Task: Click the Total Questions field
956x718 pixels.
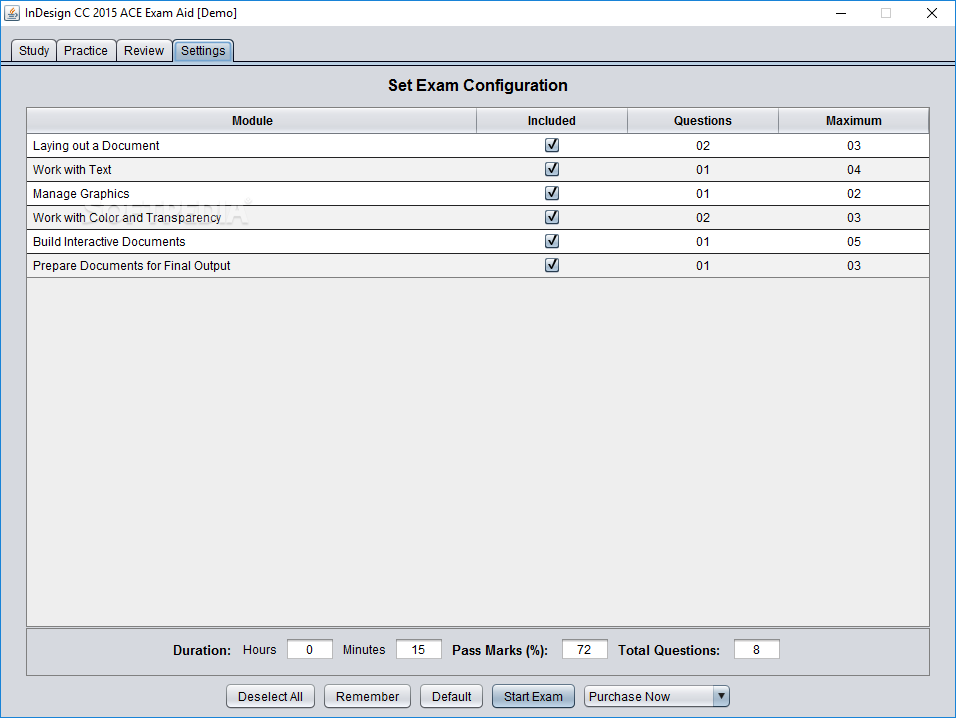Action: [757, 650]
